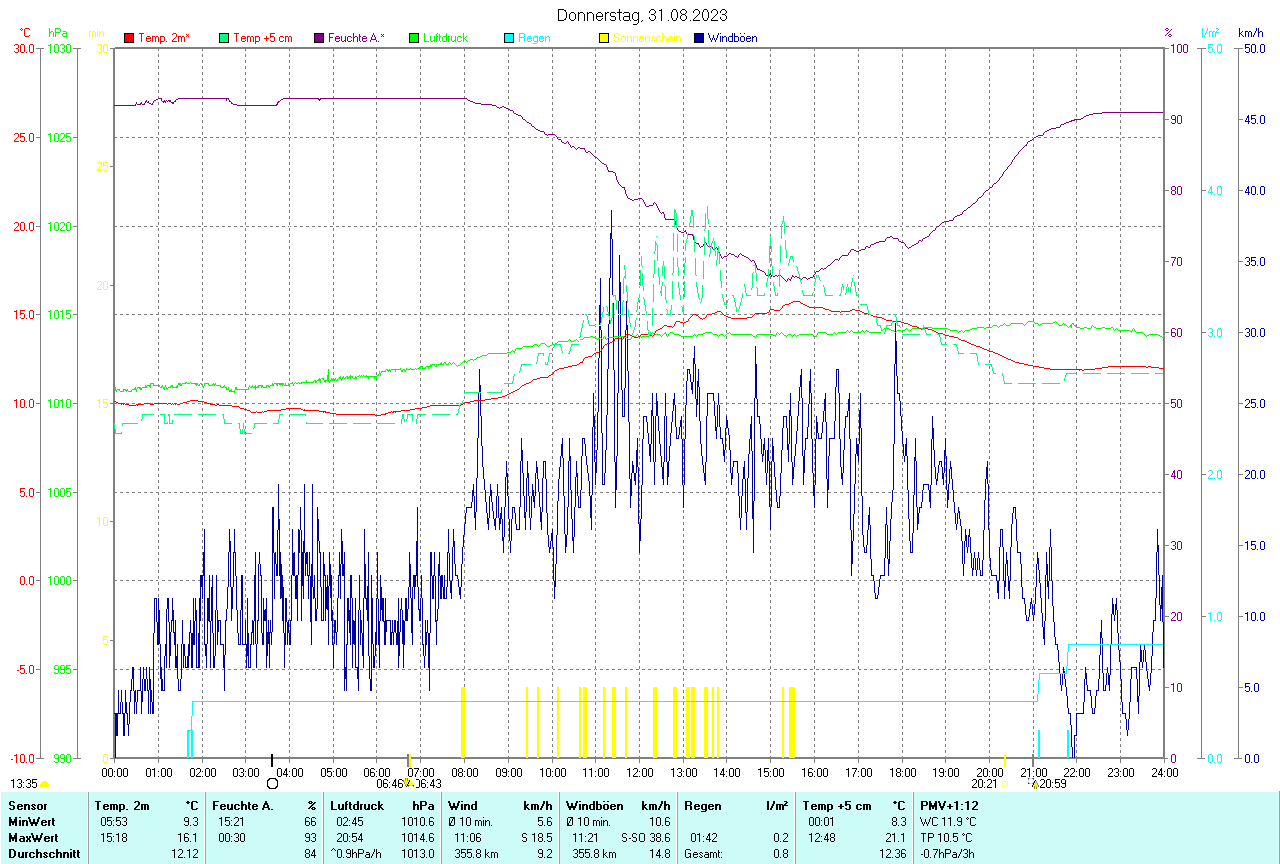Click the 24:00 tick label on the time axis
Screen dimensions: 1280x864
click(1164, 772)
